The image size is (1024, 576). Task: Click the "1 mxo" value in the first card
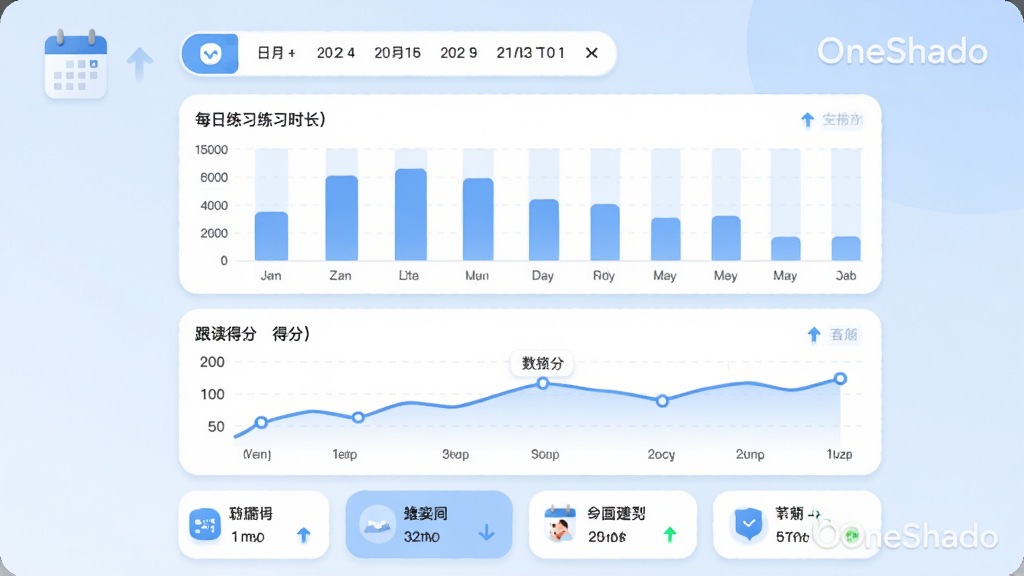point(248,537)
